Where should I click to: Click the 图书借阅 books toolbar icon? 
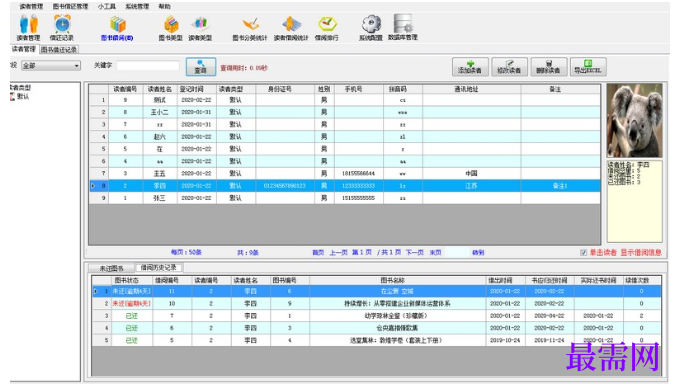[x=117, y=27]
